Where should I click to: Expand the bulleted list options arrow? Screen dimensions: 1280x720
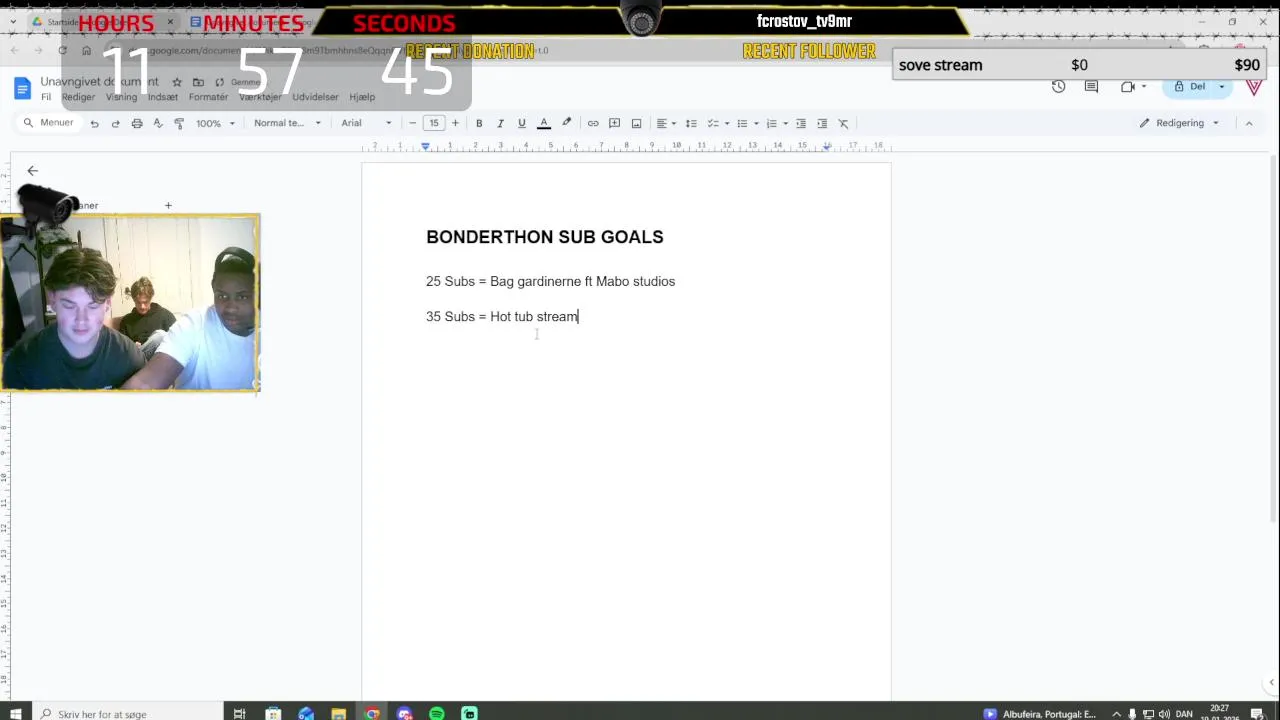click(756, 123)
